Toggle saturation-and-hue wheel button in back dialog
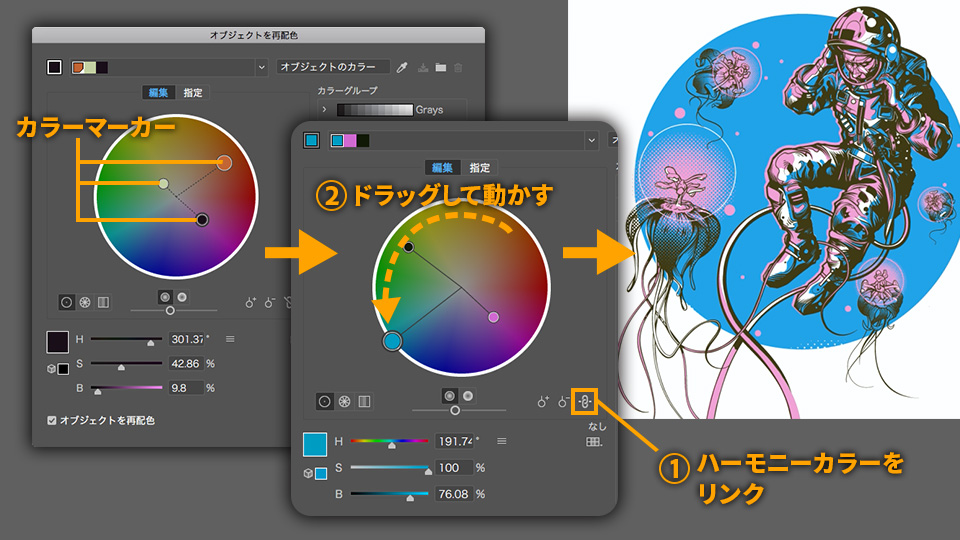The width and height of the screenshot is (960, 540). [165, 297]
